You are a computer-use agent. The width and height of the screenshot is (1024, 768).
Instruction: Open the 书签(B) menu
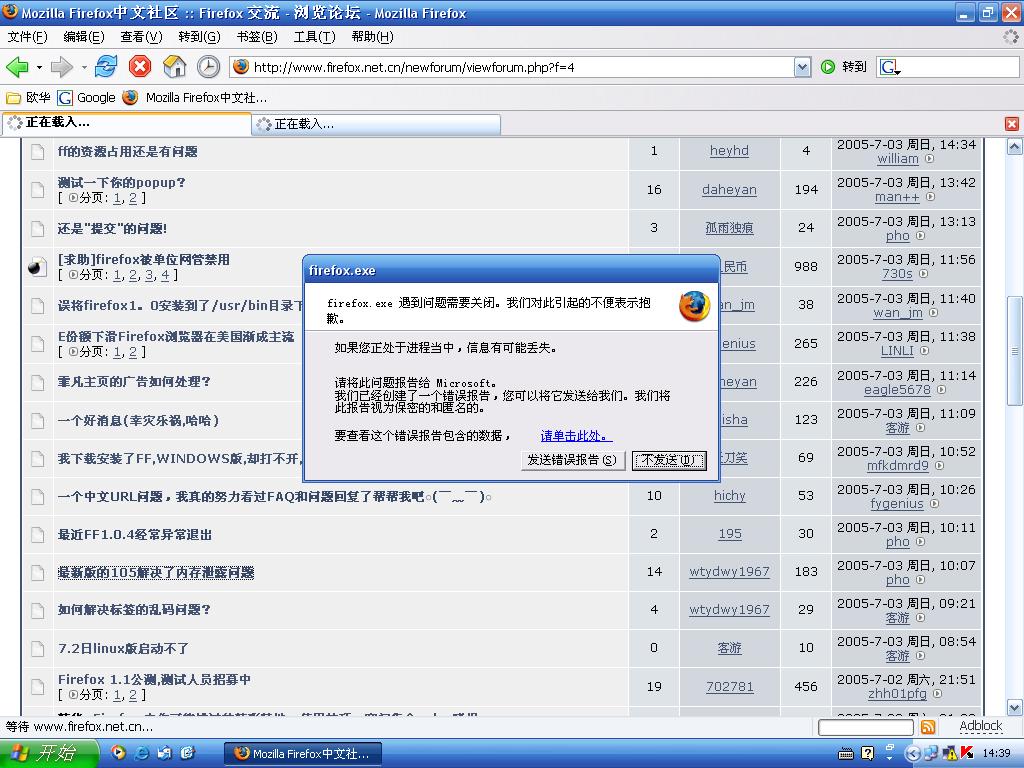[257, 37]
